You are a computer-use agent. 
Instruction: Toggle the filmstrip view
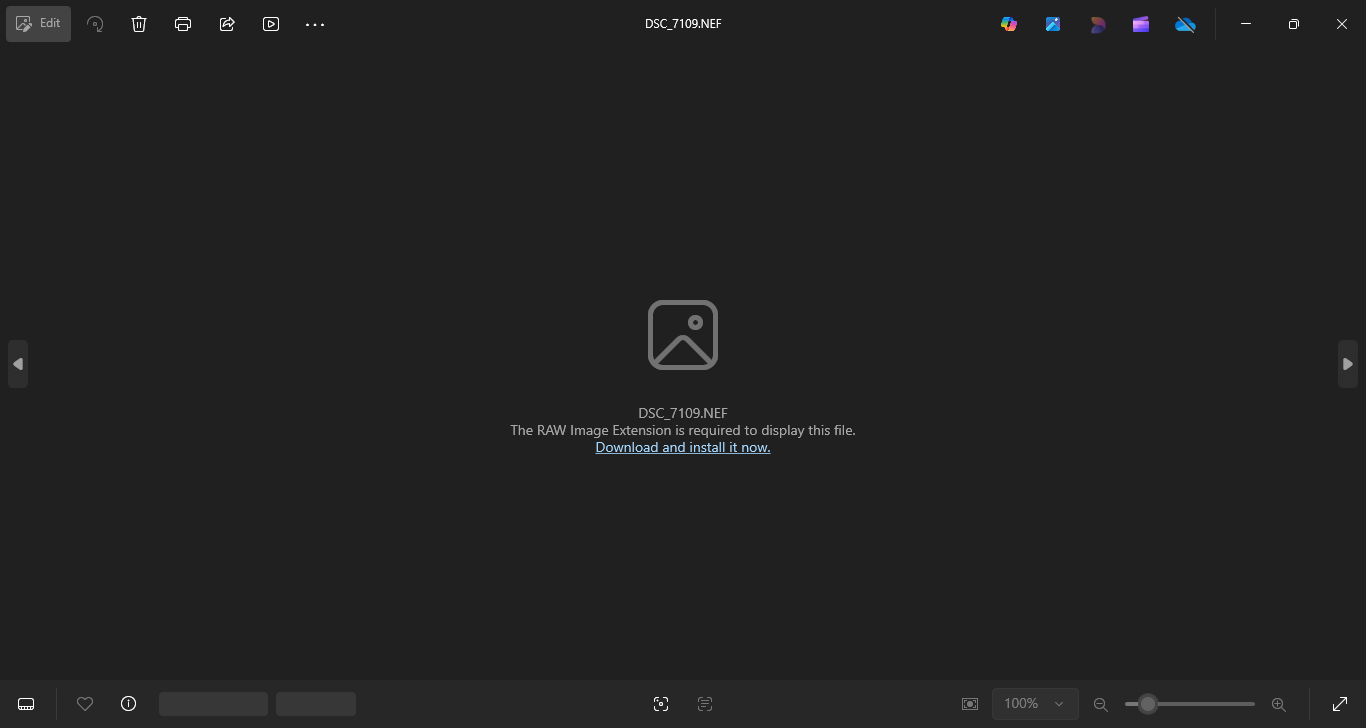26,704
